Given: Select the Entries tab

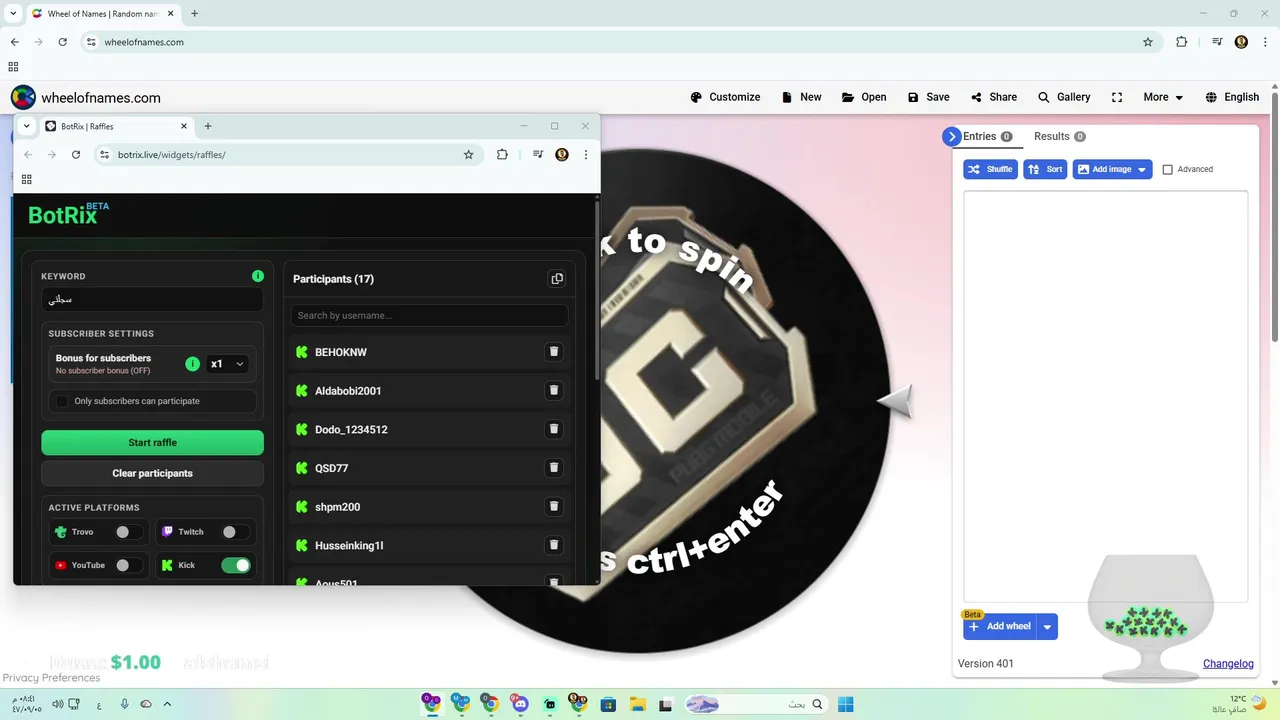Looking at the screenshot, I should (x=988, y=137).
